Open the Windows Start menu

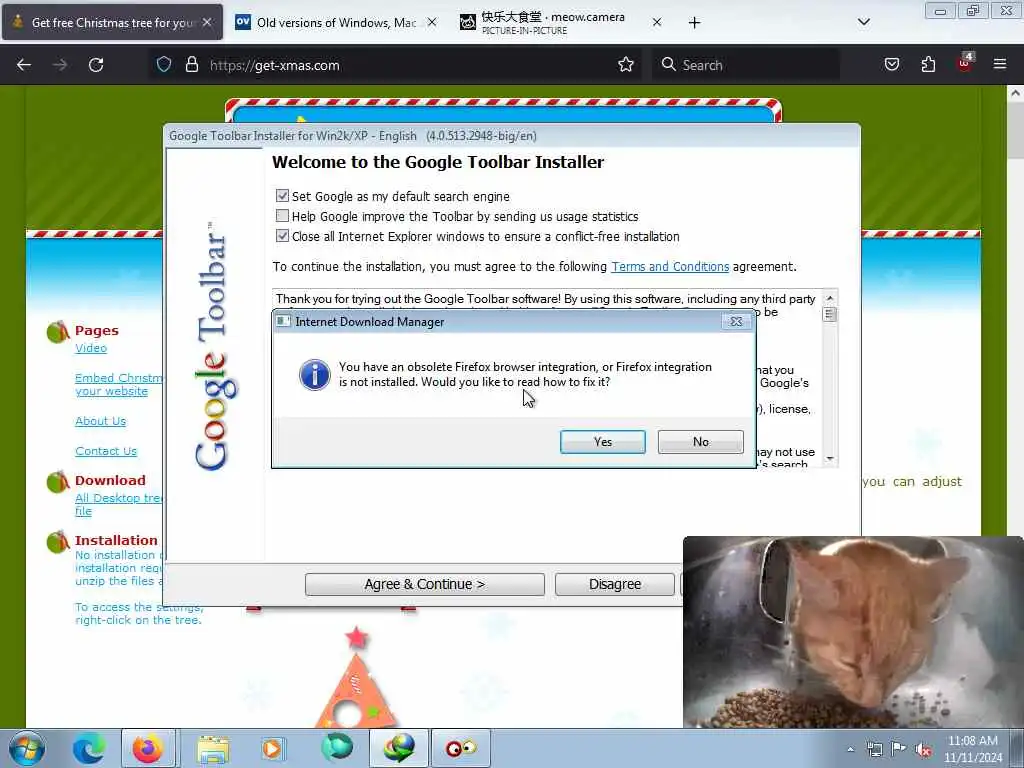coord(27,748)
